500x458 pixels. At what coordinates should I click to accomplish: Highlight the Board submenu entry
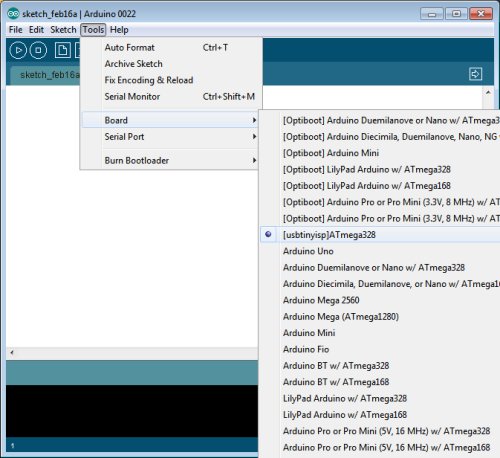[170, 120]
